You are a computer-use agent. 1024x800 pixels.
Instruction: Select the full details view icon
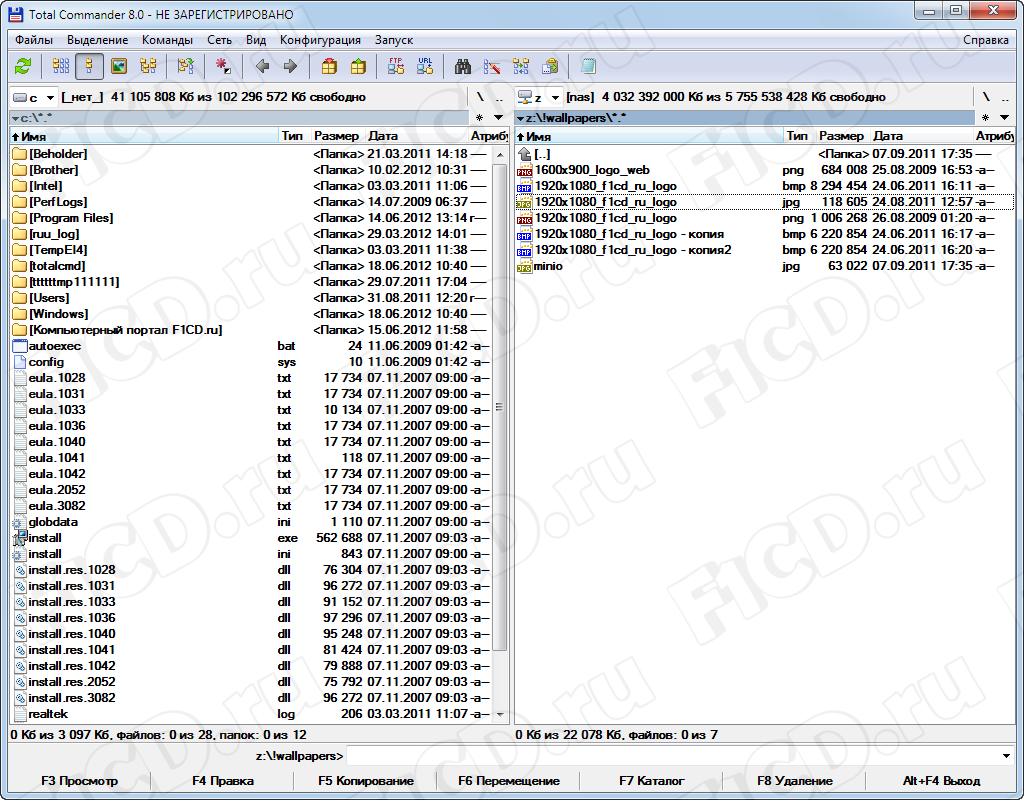[89, 66]
